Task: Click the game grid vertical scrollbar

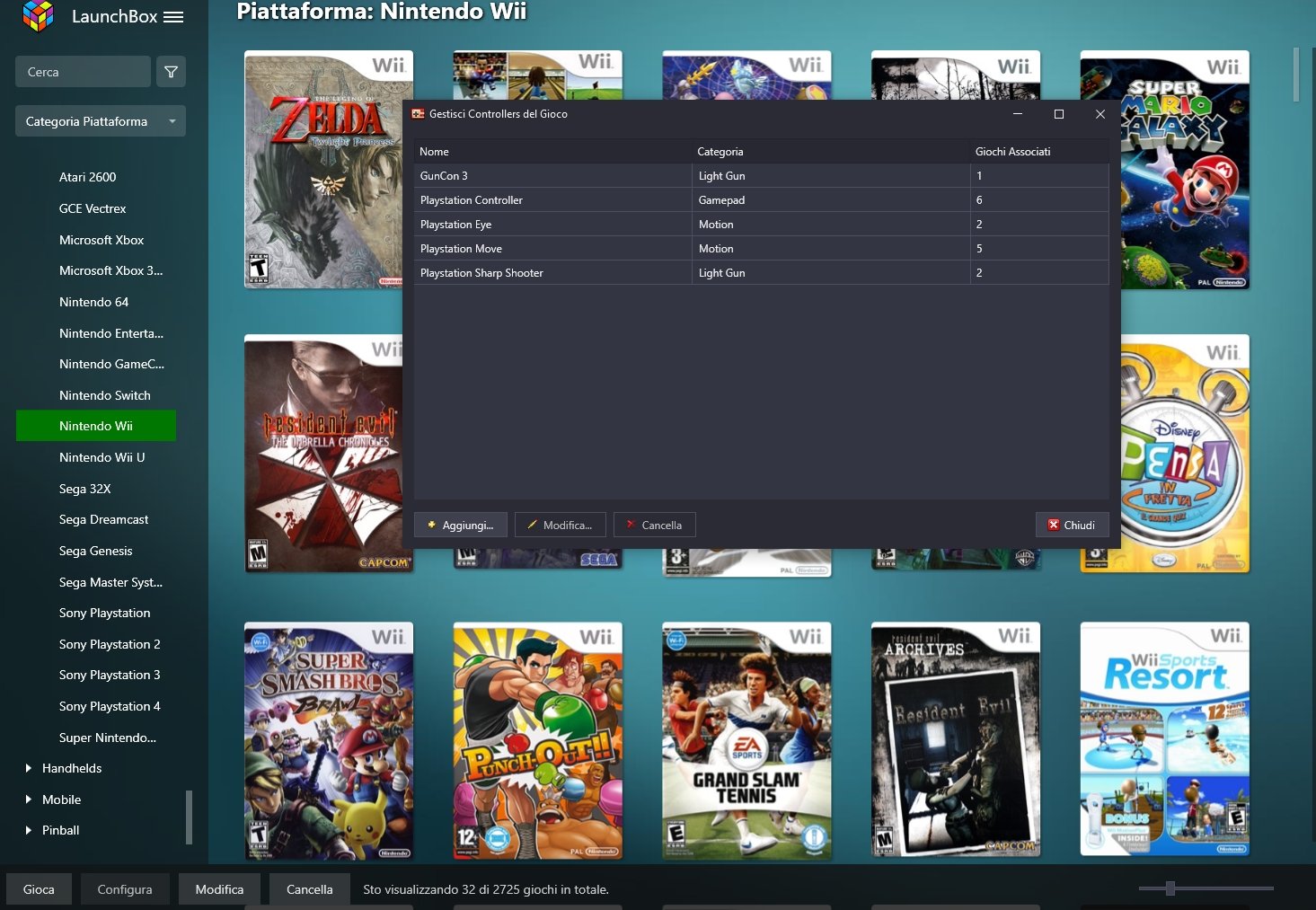Action: 1296,75
